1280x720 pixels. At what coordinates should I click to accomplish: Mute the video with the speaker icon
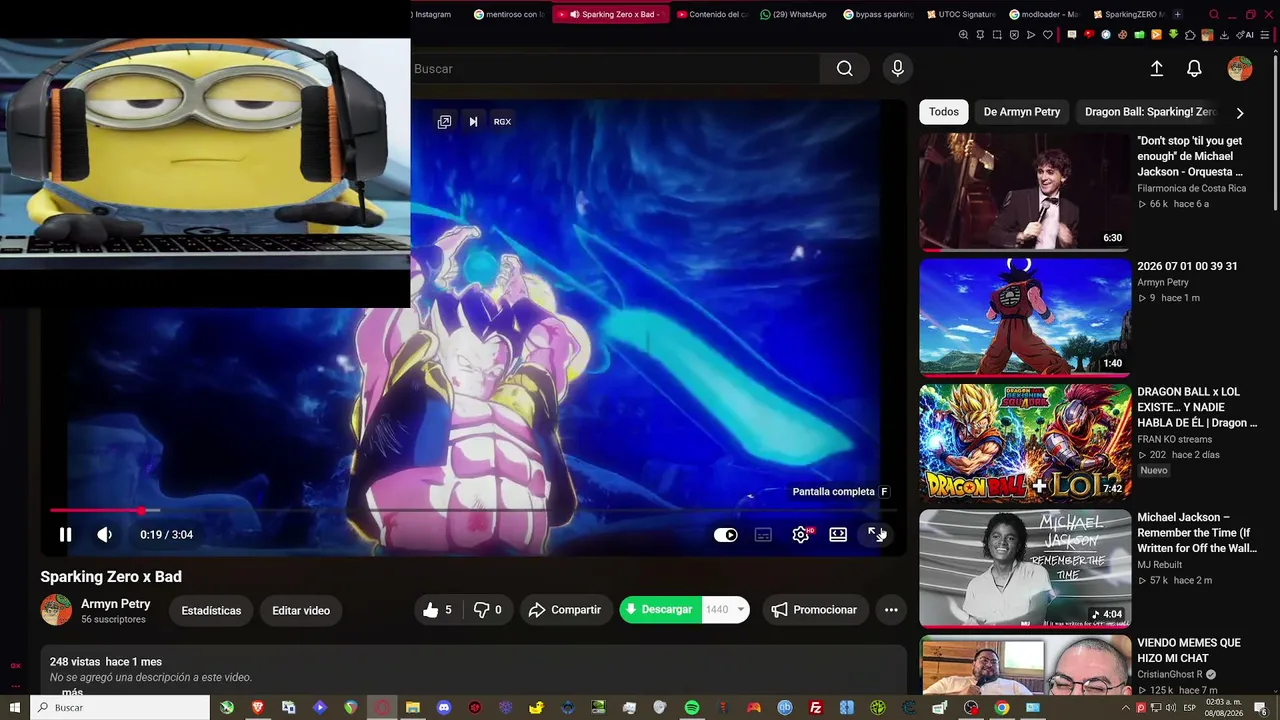(104, 535)
